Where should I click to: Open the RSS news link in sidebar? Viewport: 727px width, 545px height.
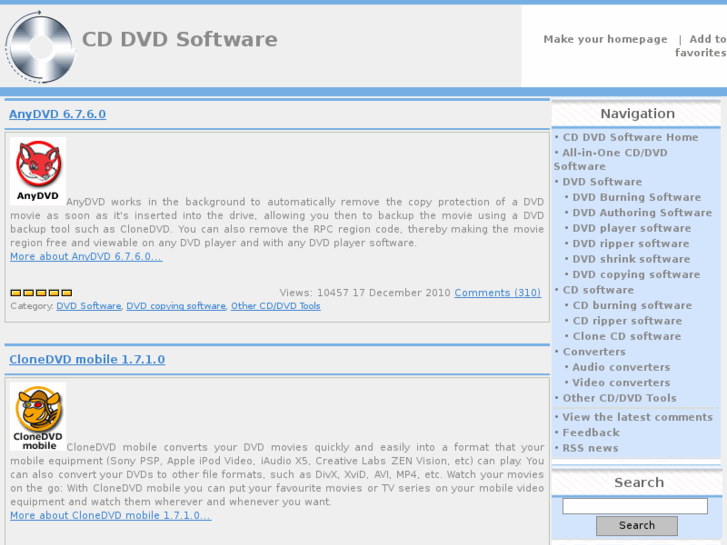[x=590, y=448]
